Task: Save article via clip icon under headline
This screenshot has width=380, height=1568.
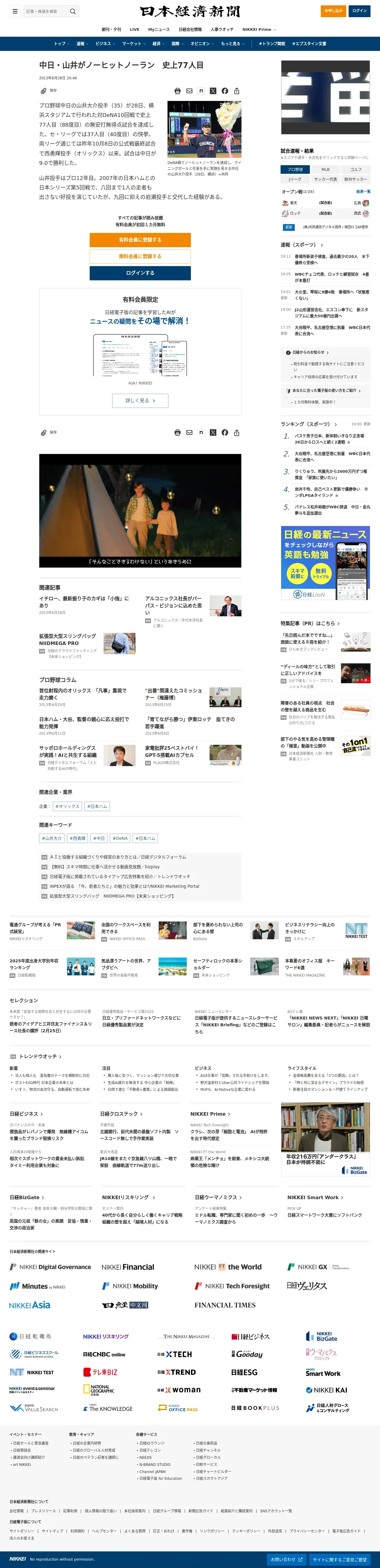Action: [43, 91]
